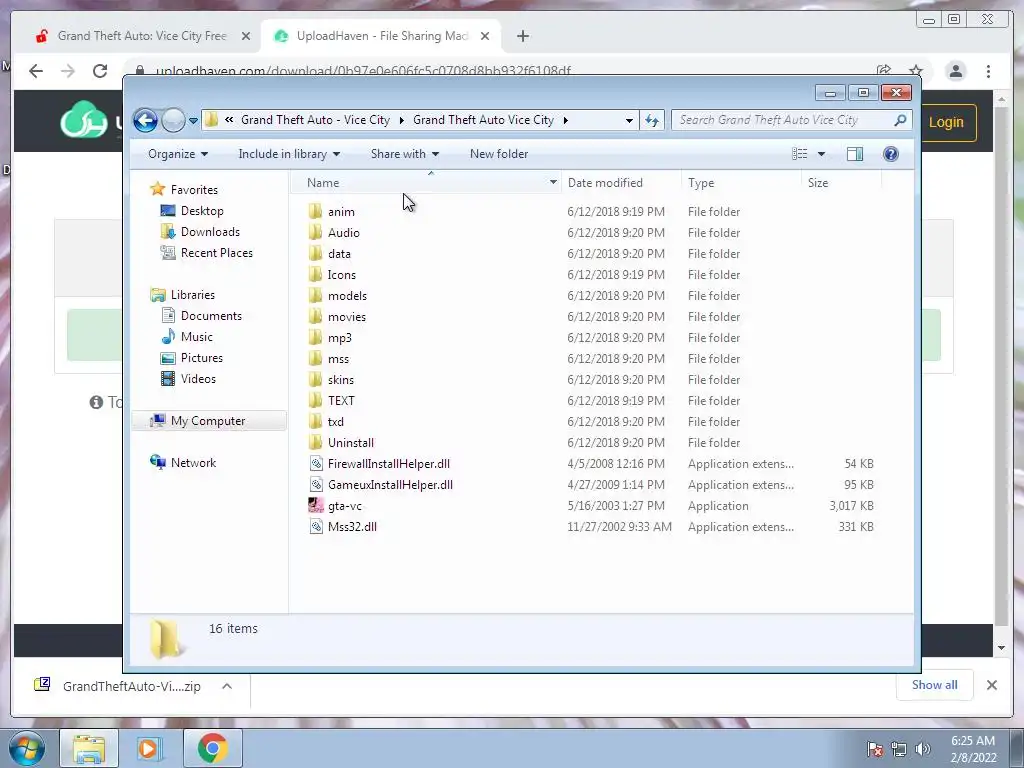Image resolution: width=1024 pixels, height=768 pixels.
Task: Open Network in navigation pane
Action: click(193, 462)
